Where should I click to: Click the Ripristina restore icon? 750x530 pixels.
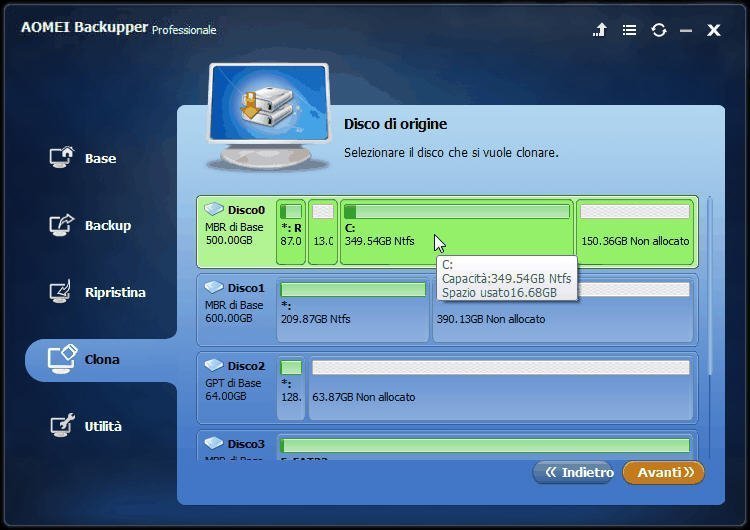[x=61, y=291]
